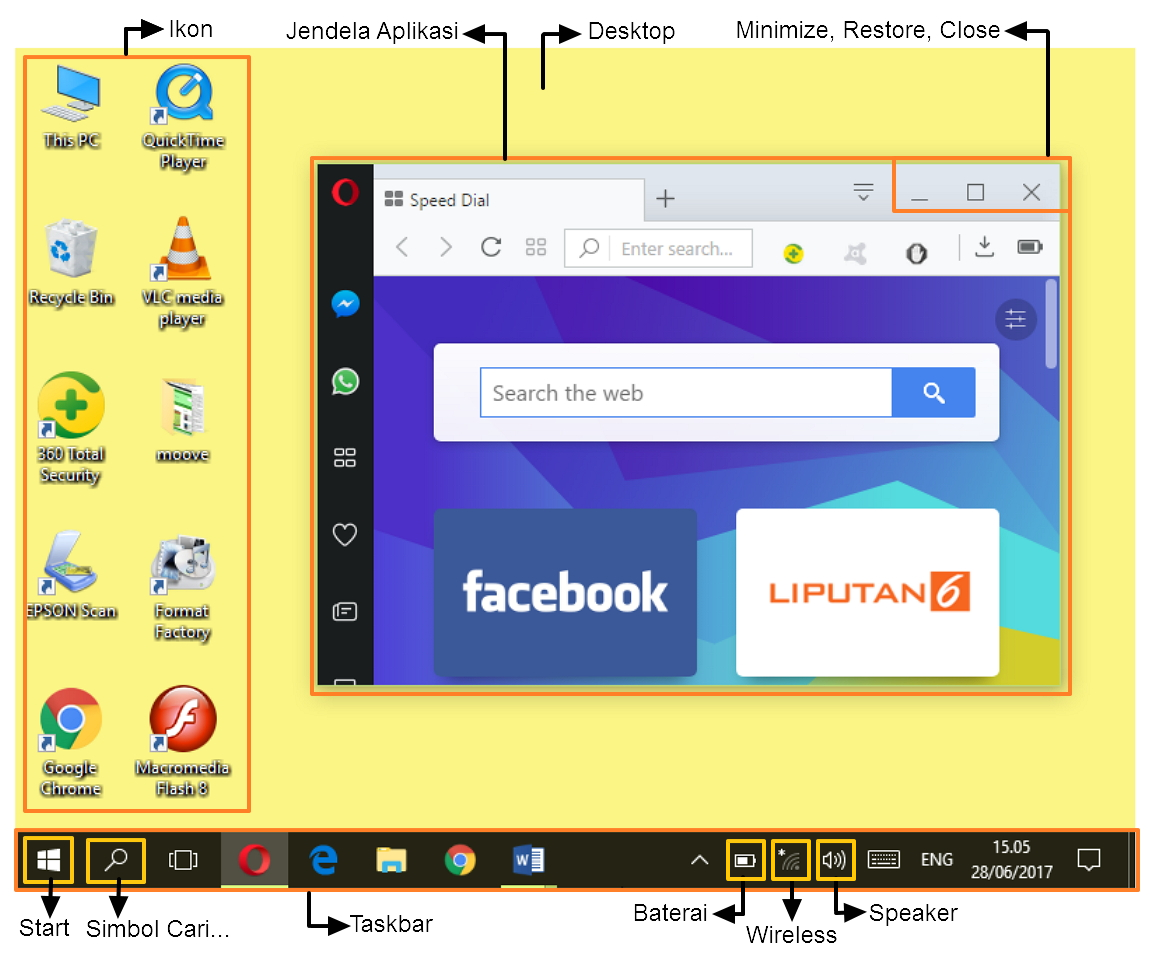Viewport: 1156px width, 956px height.
Task: Select the 360 Total Security desktop icon
Action: click(x=71, y=429)
